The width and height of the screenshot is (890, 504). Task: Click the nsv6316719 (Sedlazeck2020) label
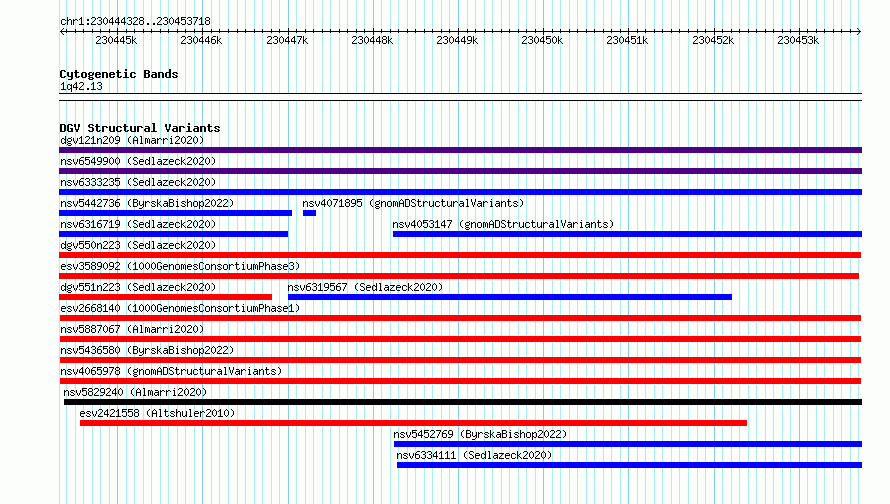point(138,224)
